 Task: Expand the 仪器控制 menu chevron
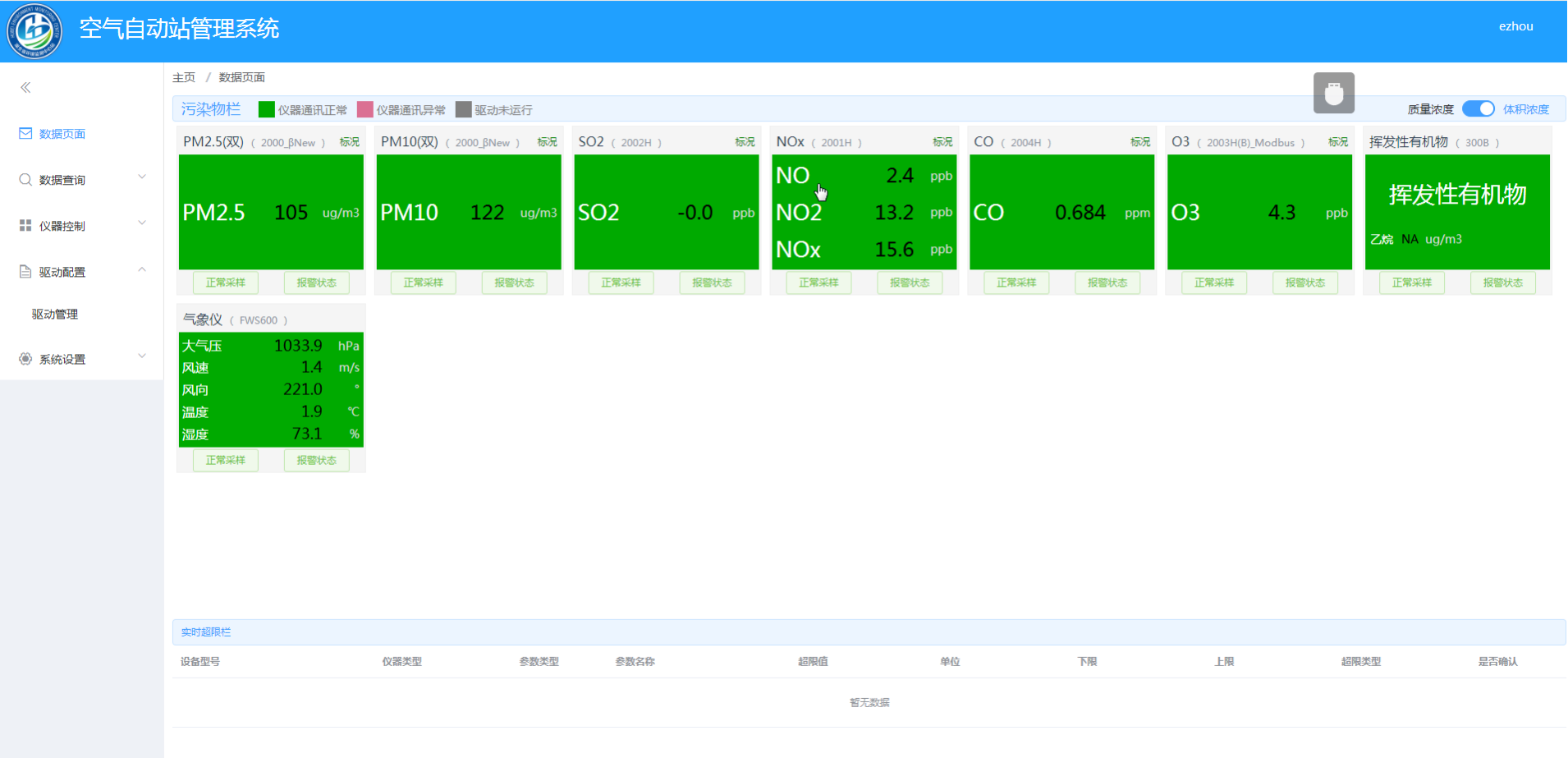[142, 223]
